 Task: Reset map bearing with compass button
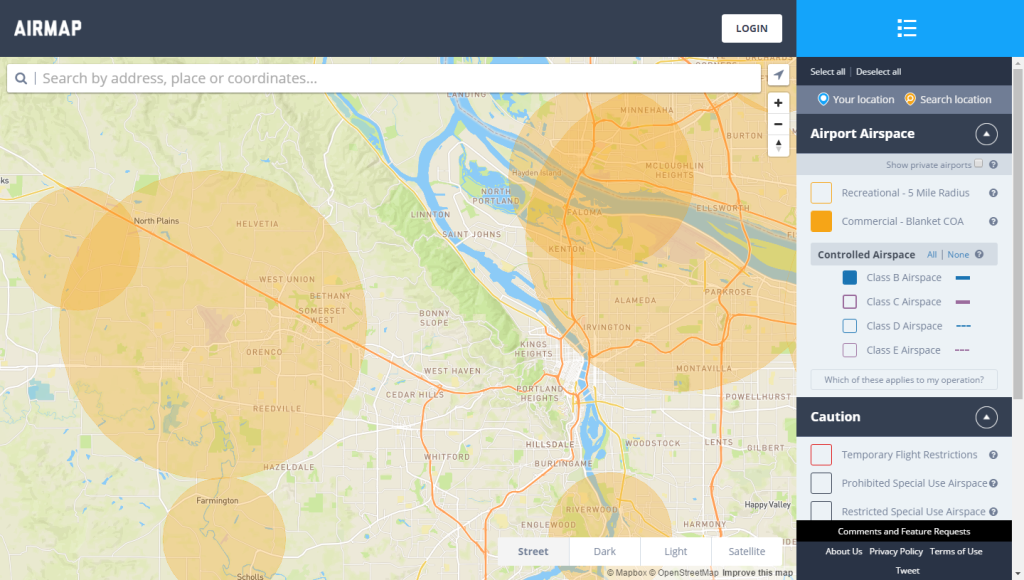tap(778, 145)
